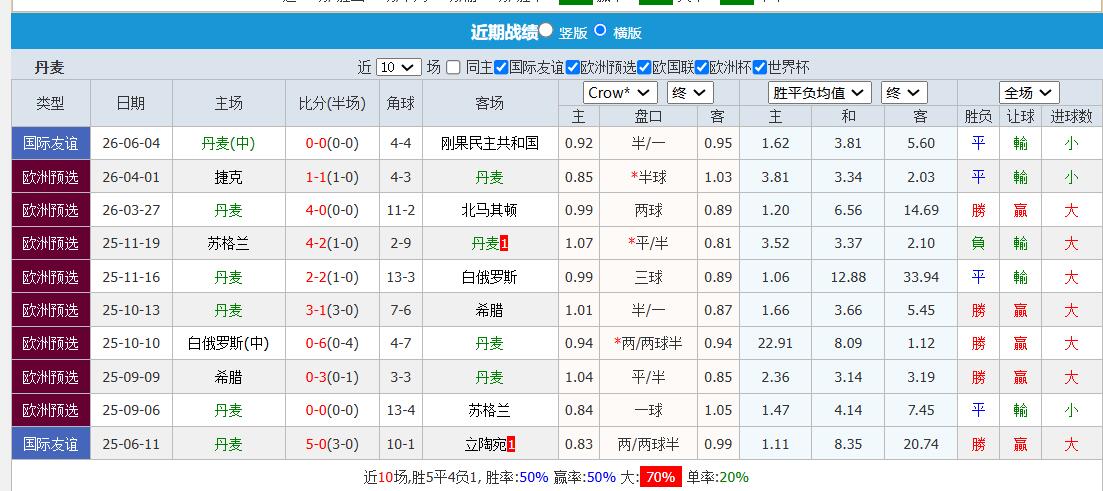The width and height of the screenshot is (1103, 491).
Task: Untick the 国际友谊 filter checkbox
Action: click(x=501, y=68)
